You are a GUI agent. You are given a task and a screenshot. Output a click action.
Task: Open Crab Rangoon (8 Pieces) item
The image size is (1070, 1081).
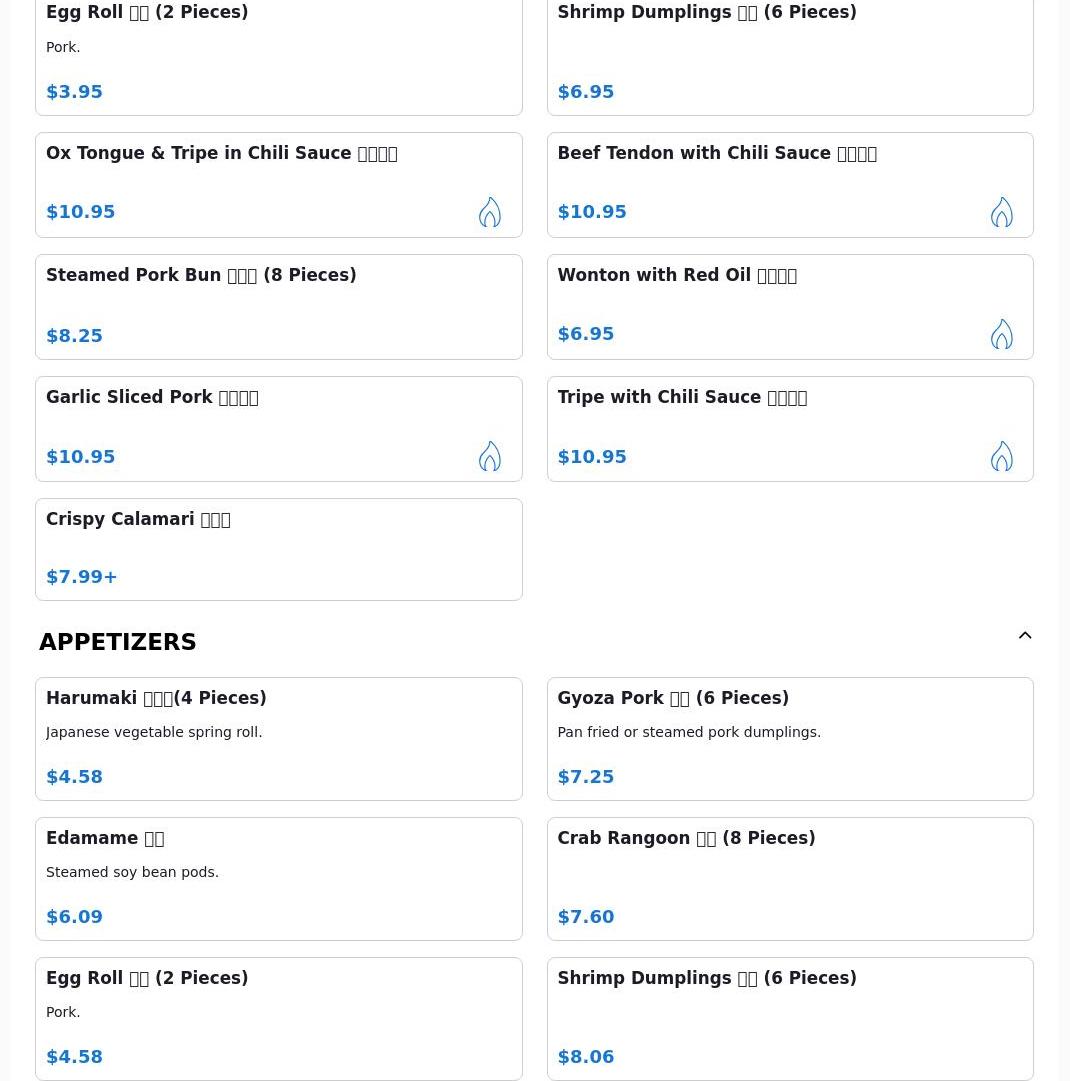click(789, 878)
